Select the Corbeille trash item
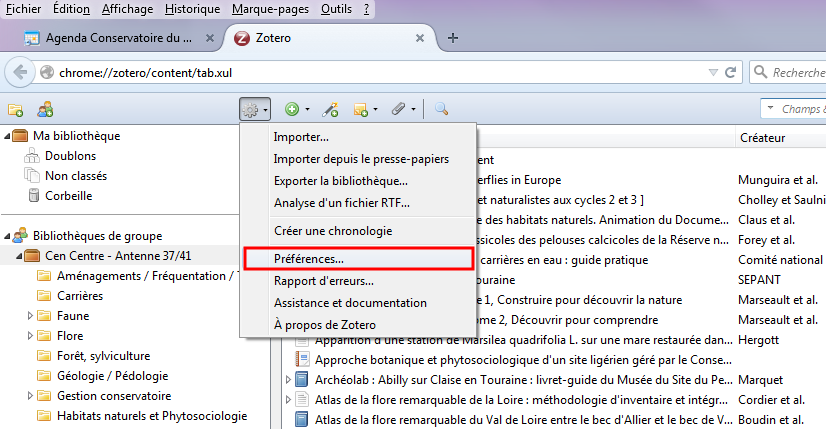The height and width of the screenshot is (429, 826). (x=67, y=195)
